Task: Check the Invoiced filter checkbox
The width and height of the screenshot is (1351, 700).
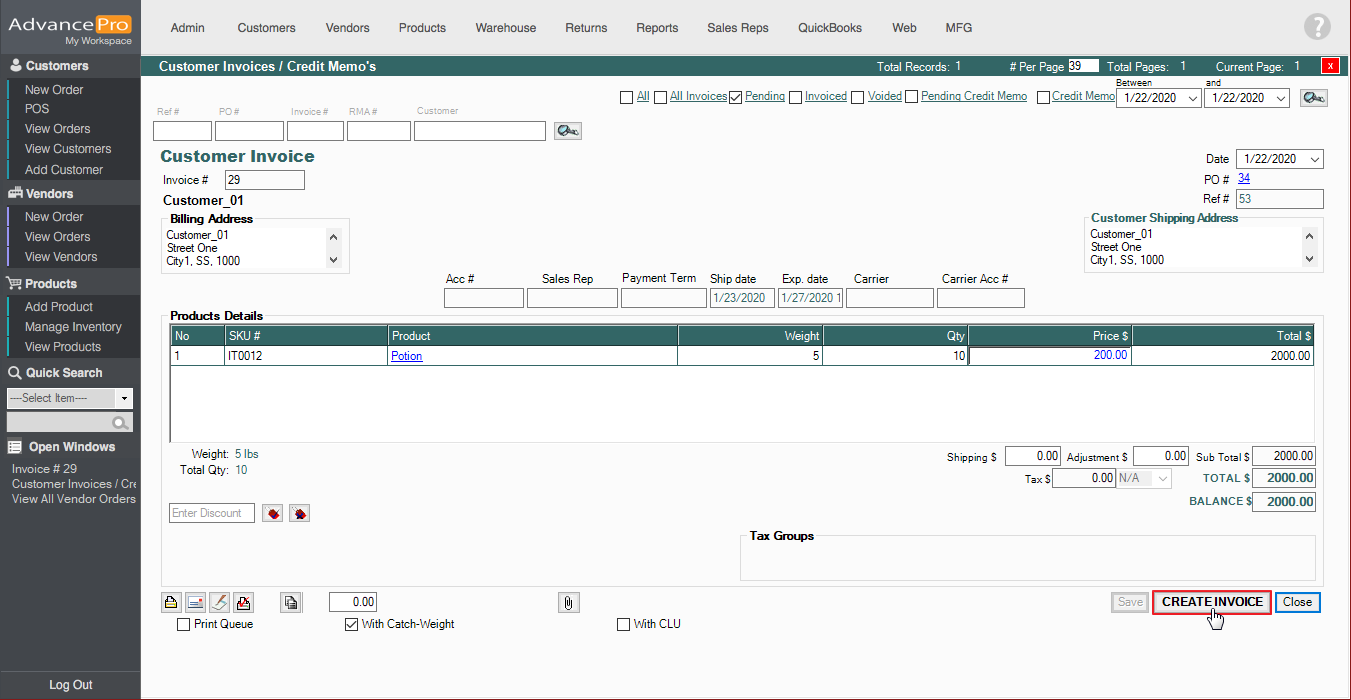Action: coord(795,97)
